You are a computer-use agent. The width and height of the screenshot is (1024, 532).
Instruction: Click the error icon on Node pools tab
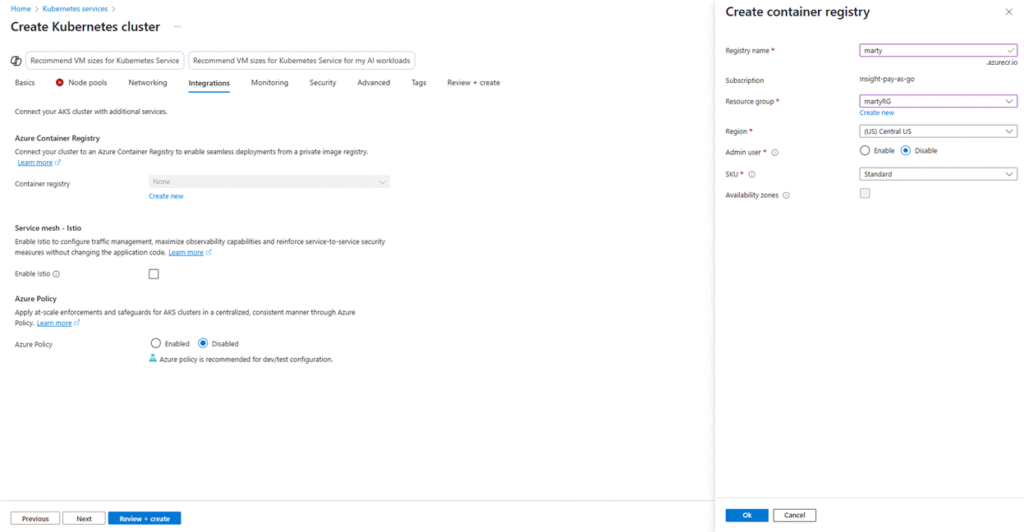coord(60,83)
